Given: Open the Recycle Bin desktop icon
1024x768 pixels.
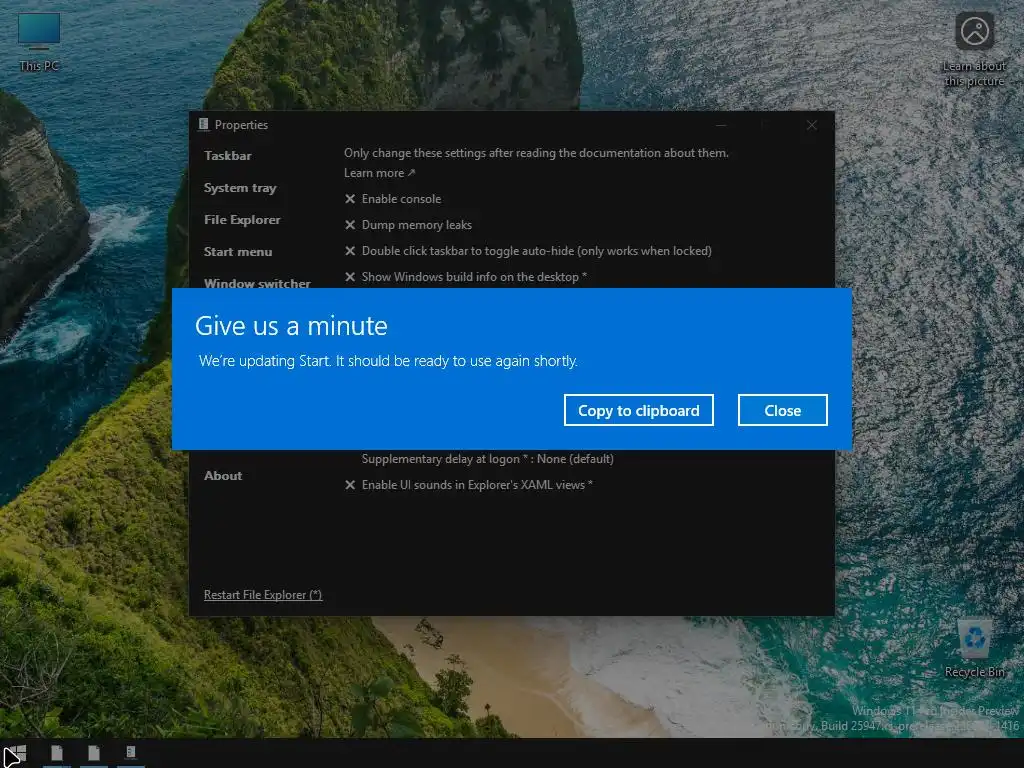Looking at the screenshot, I should 974,648.
